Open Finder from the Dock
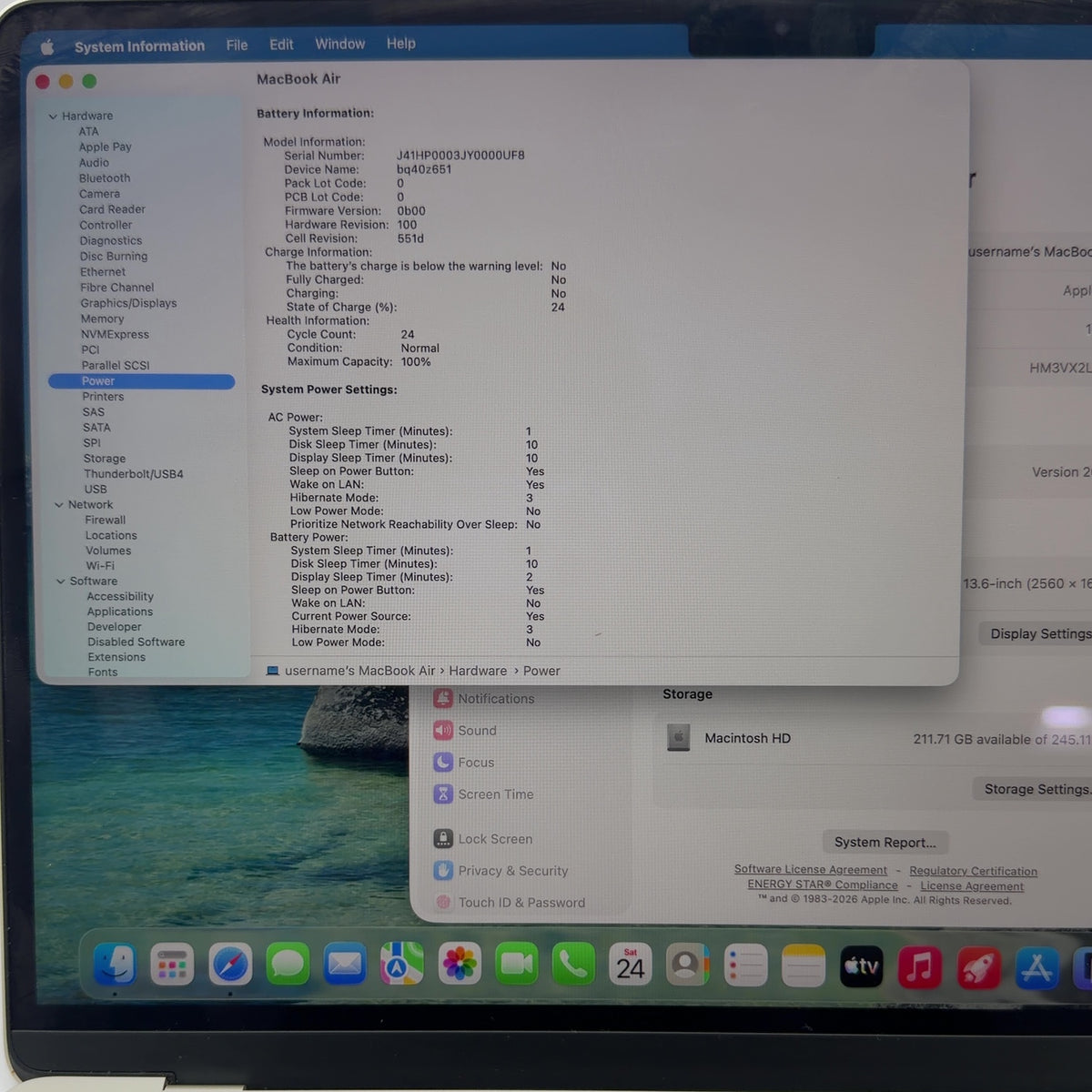 (x=116, y=966)
